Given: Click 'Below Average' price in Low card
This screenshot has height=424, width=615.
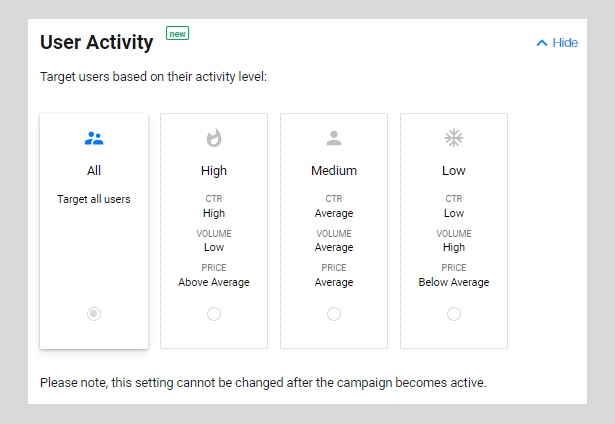Looking at the screenshot, I should click(x=454, y=282).
